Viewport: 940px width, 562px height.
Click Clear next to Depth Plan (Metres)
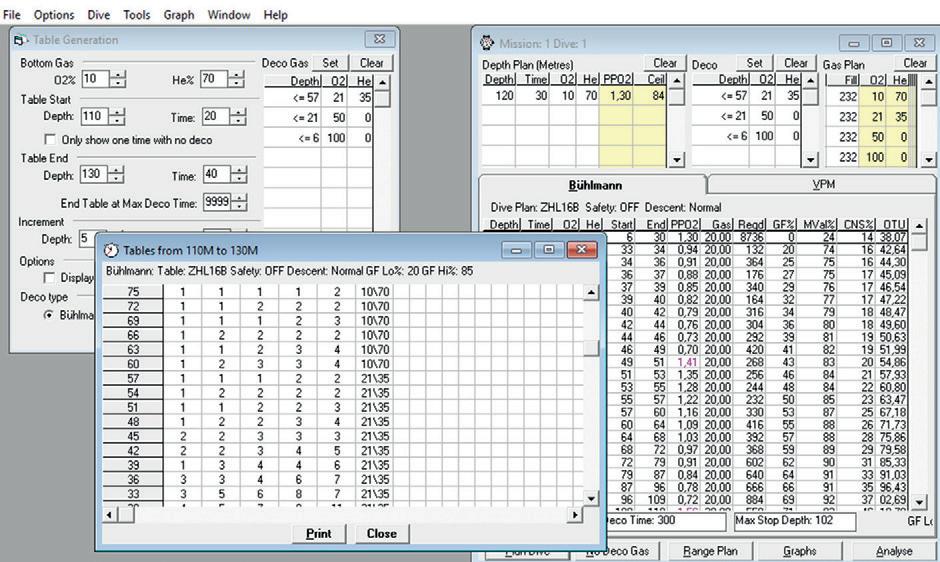[x=665, y=63]
